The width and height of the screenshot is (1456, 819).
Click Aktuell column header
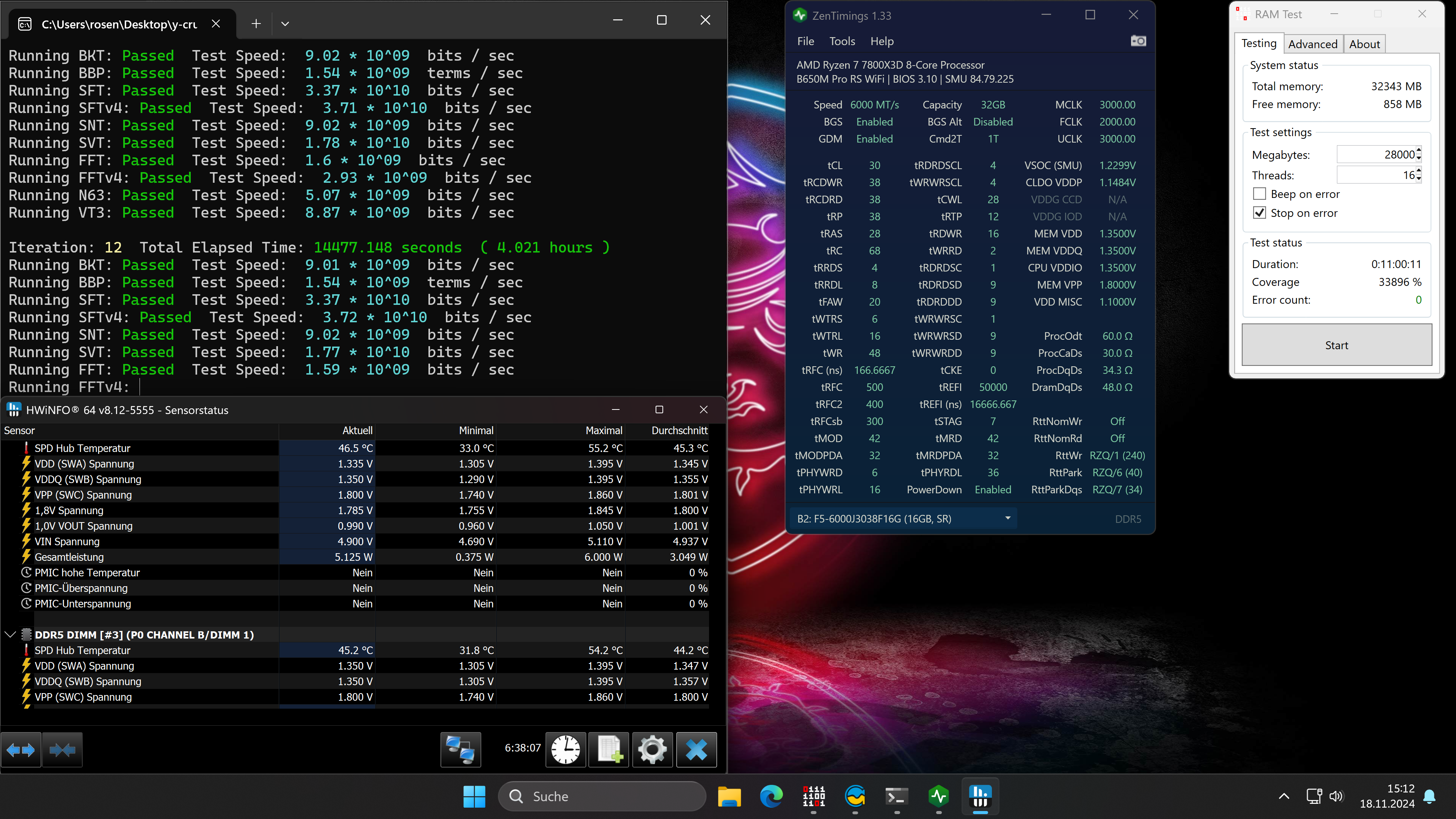327,430
